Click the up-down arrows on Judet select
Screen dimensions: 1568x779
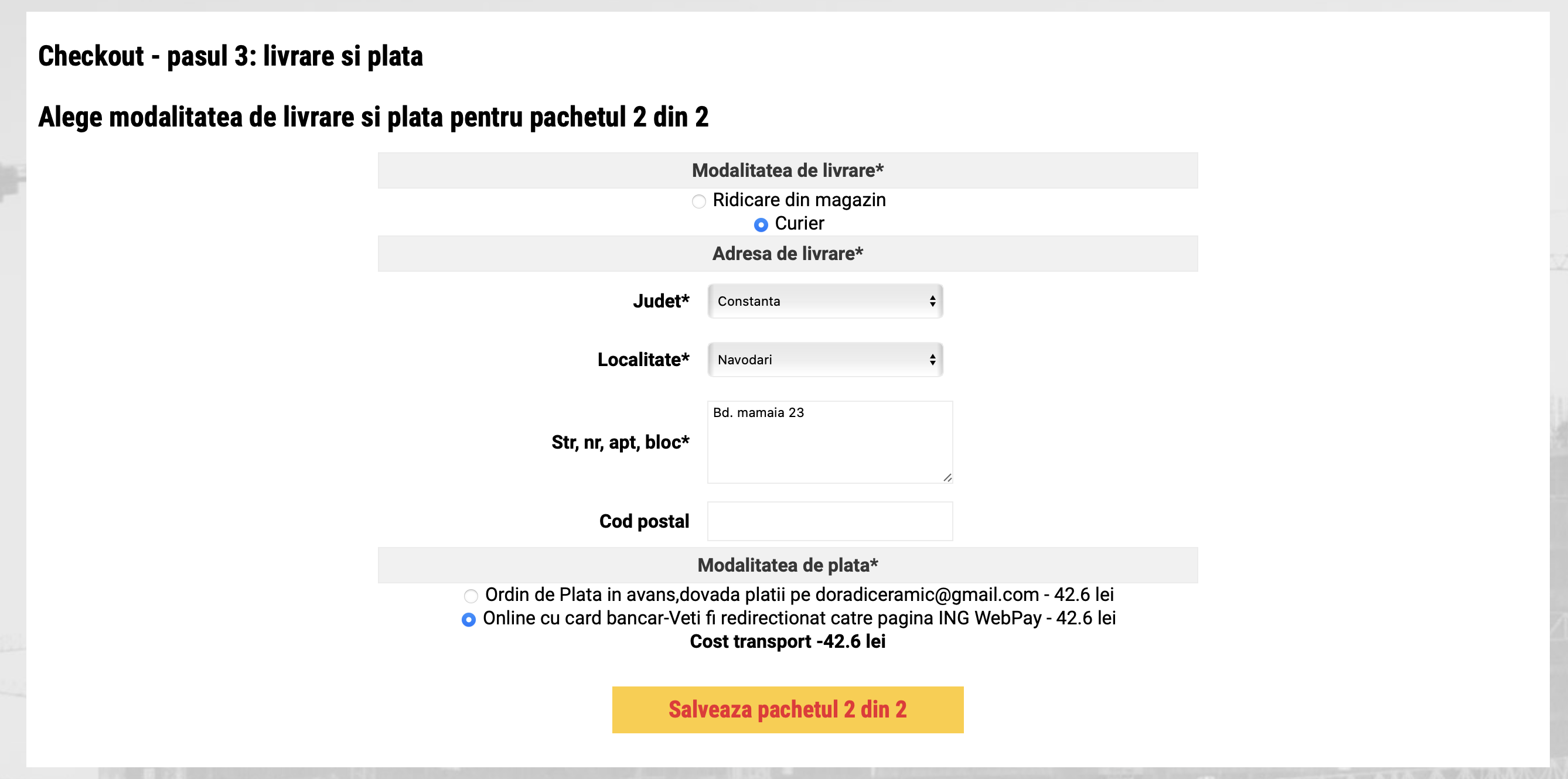[x=932, y=301]
